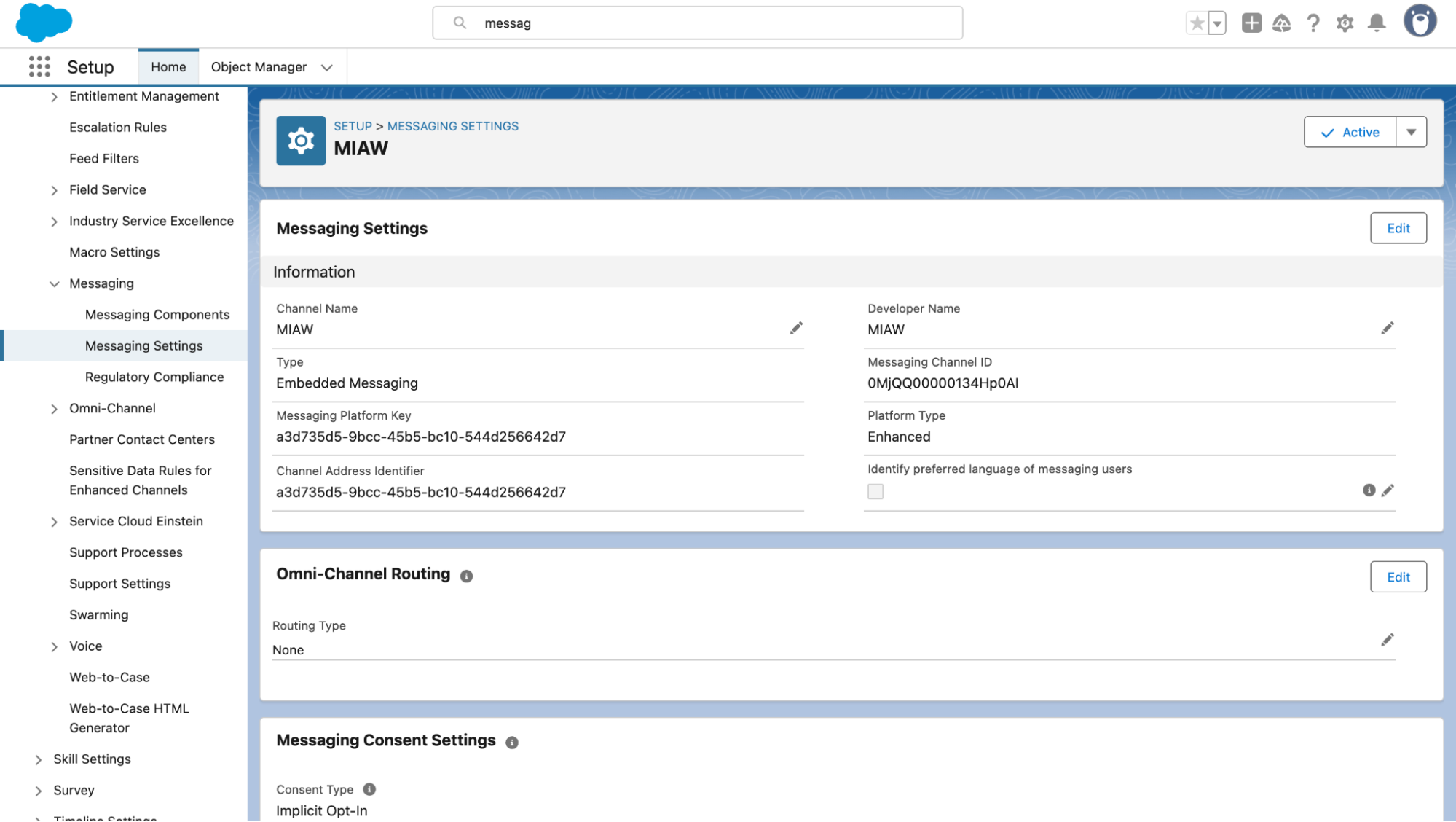Show Messaging Consent Settings info tooltip
This screenshot has width=1456, height=822.
point(512,743)
